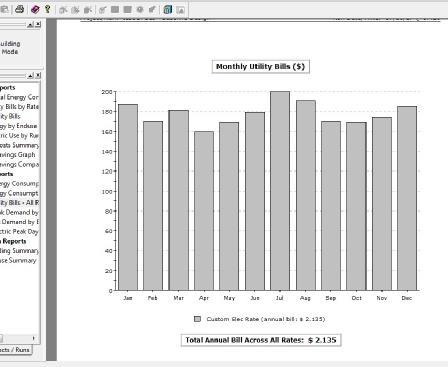
Task: Click the copy icon at toolbar's left edge
Action: (x=4, y=9)
